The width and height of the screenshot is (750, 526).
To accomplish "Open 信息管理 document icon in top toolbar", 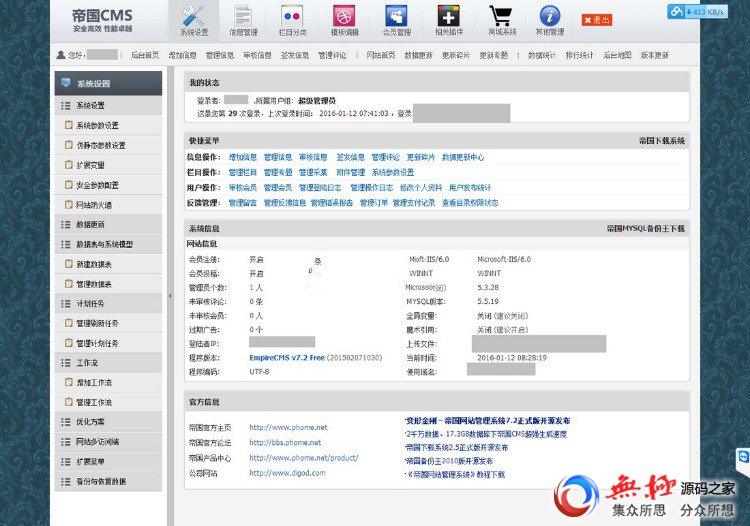I will click(x=242, y=19).
